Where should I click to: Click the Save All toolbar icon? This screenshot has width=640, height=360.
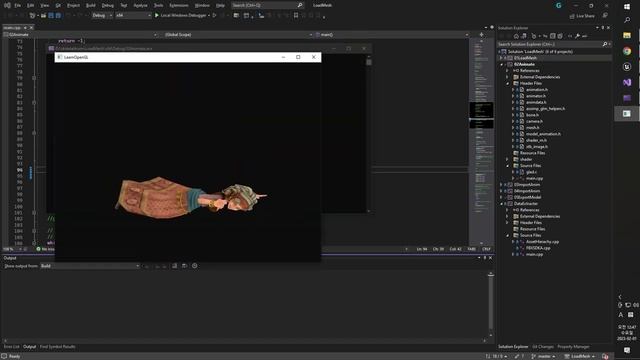click(58, 16)
